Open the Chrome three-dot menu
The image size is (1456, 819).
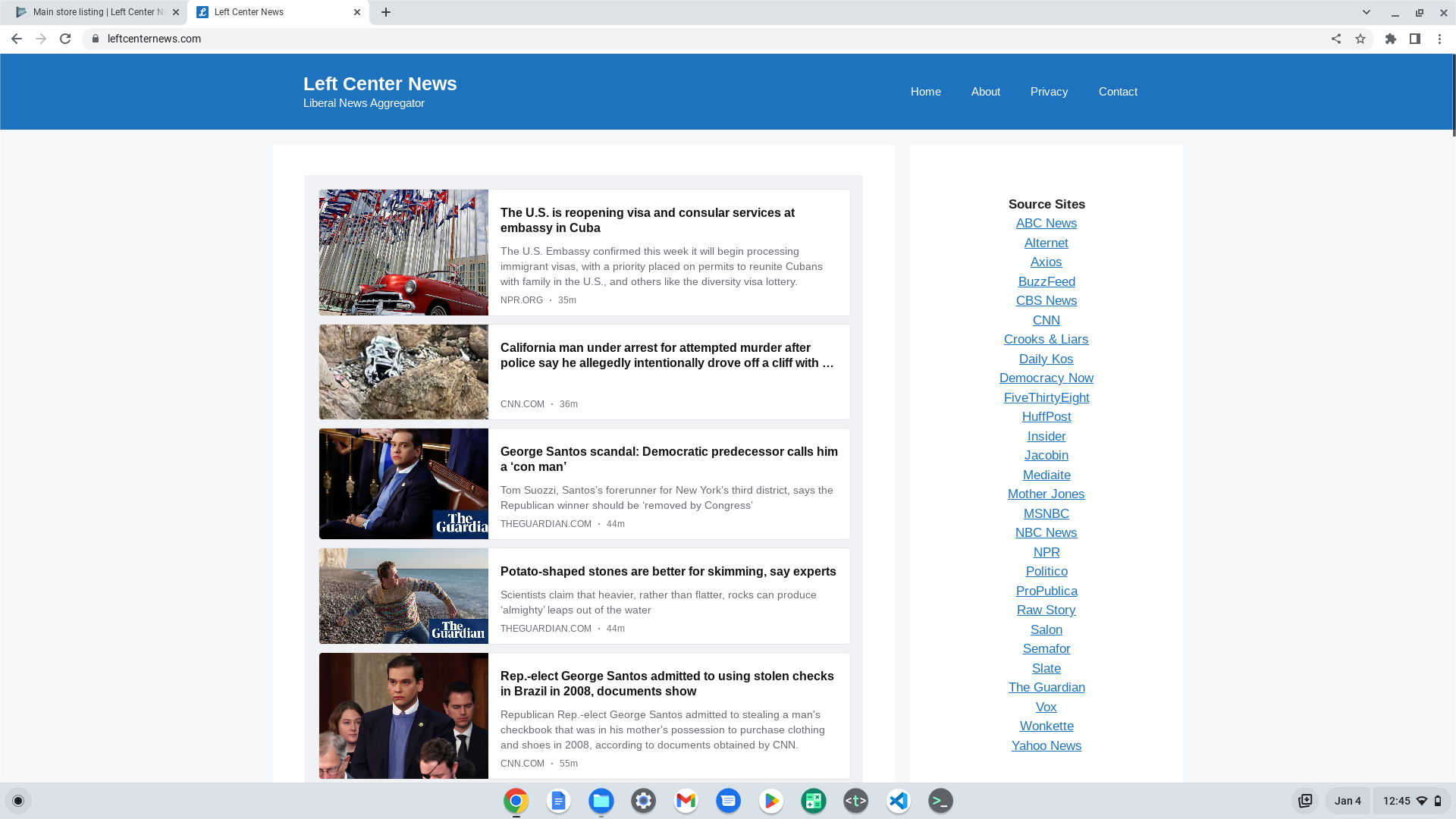[x=1439, y=39]
